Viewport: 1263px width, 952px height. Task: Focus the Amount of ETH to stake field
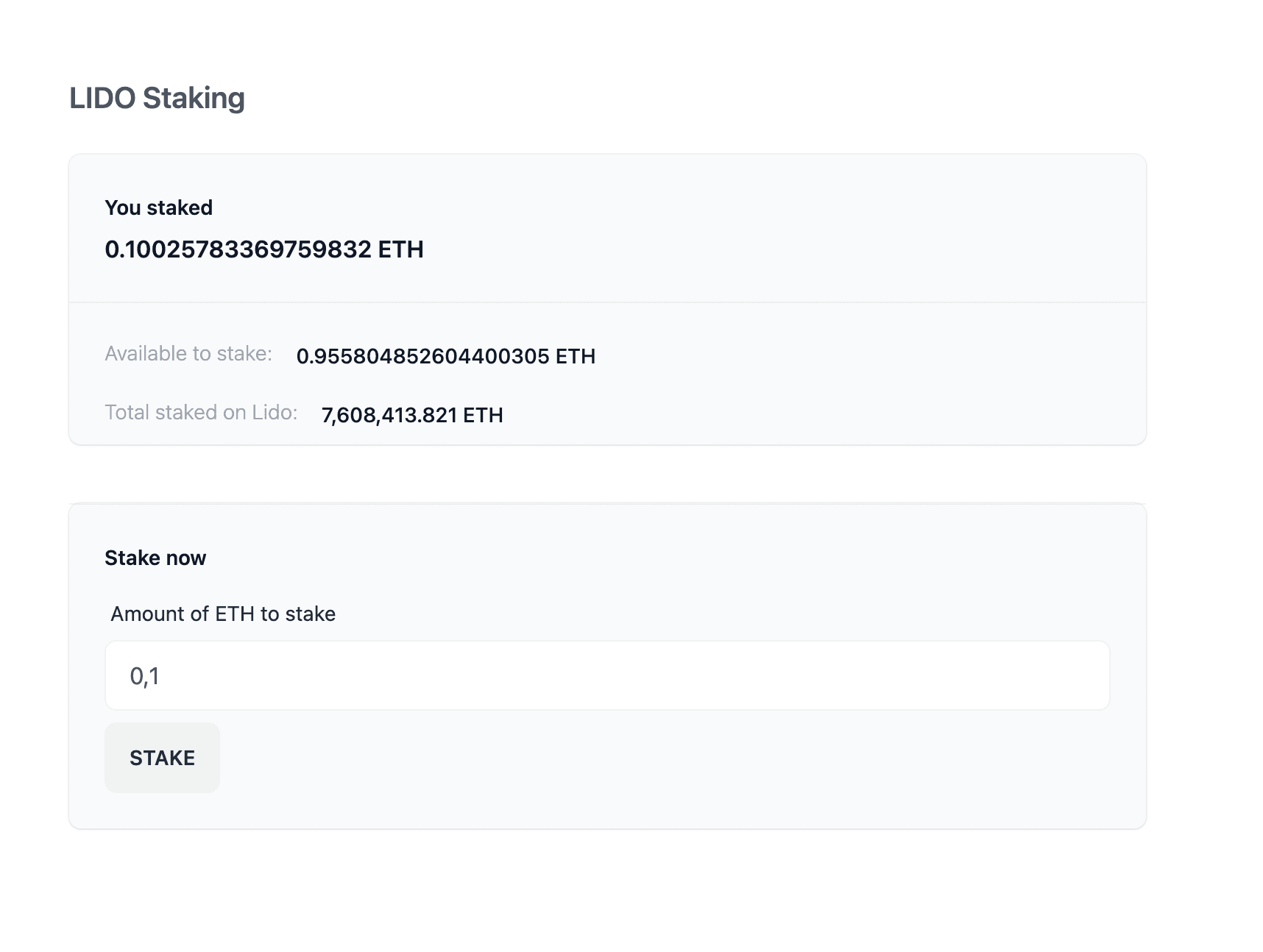point(607,675)
